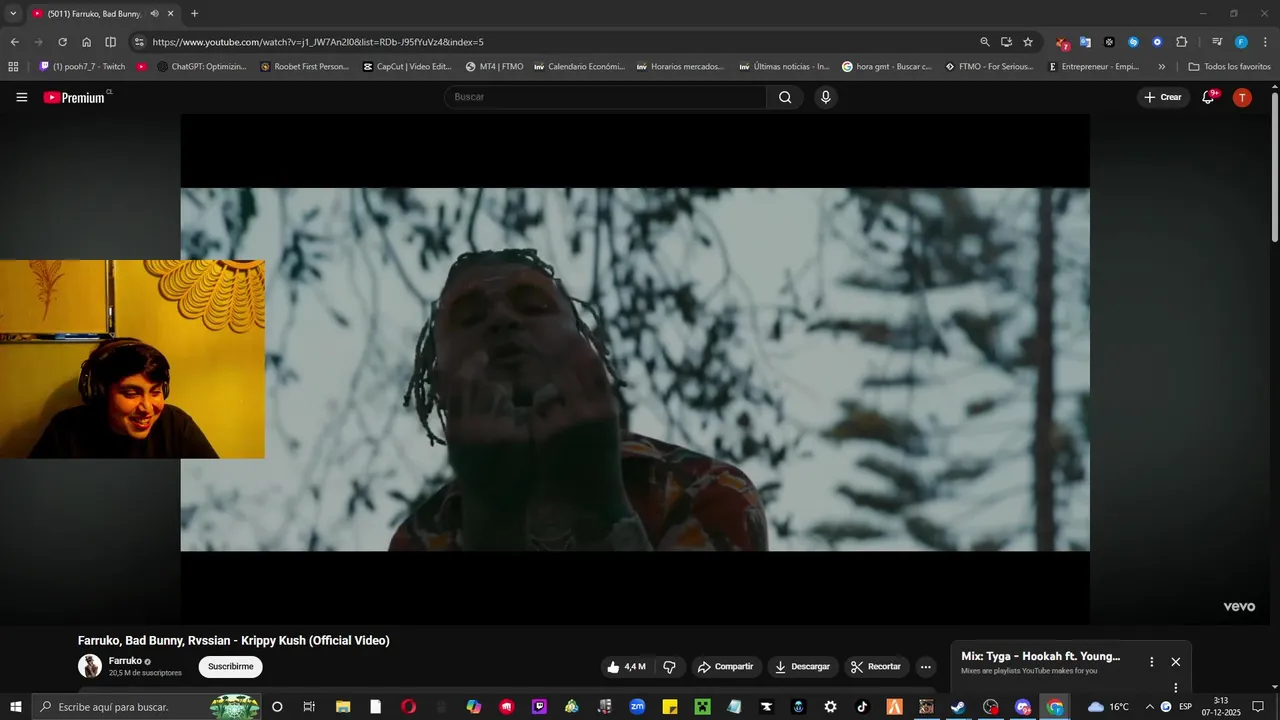The height and width of the screenshot is (720, 1280).
Task: Go to YouTube Premium home logo
Action: (x=77, y=97)
